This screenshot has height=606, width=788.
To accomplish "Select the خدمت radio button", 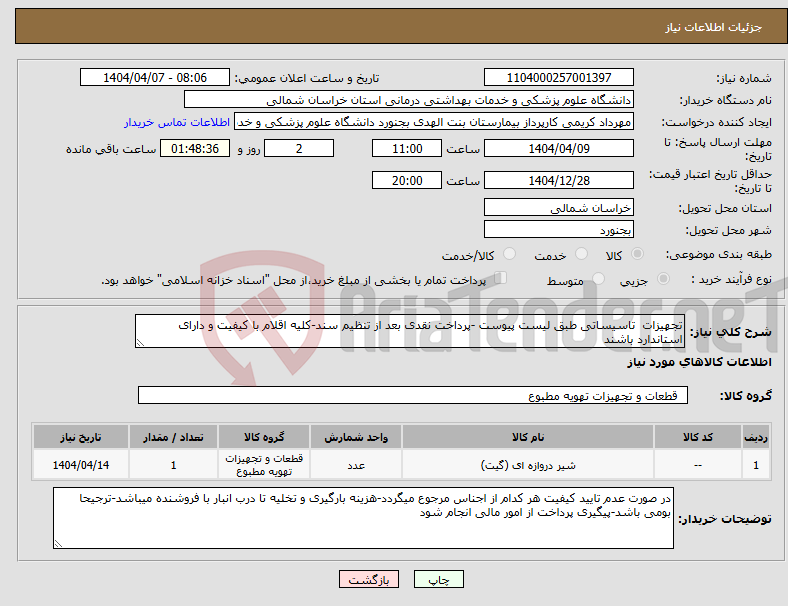I will pyautogui.click(x=581, y=254).
